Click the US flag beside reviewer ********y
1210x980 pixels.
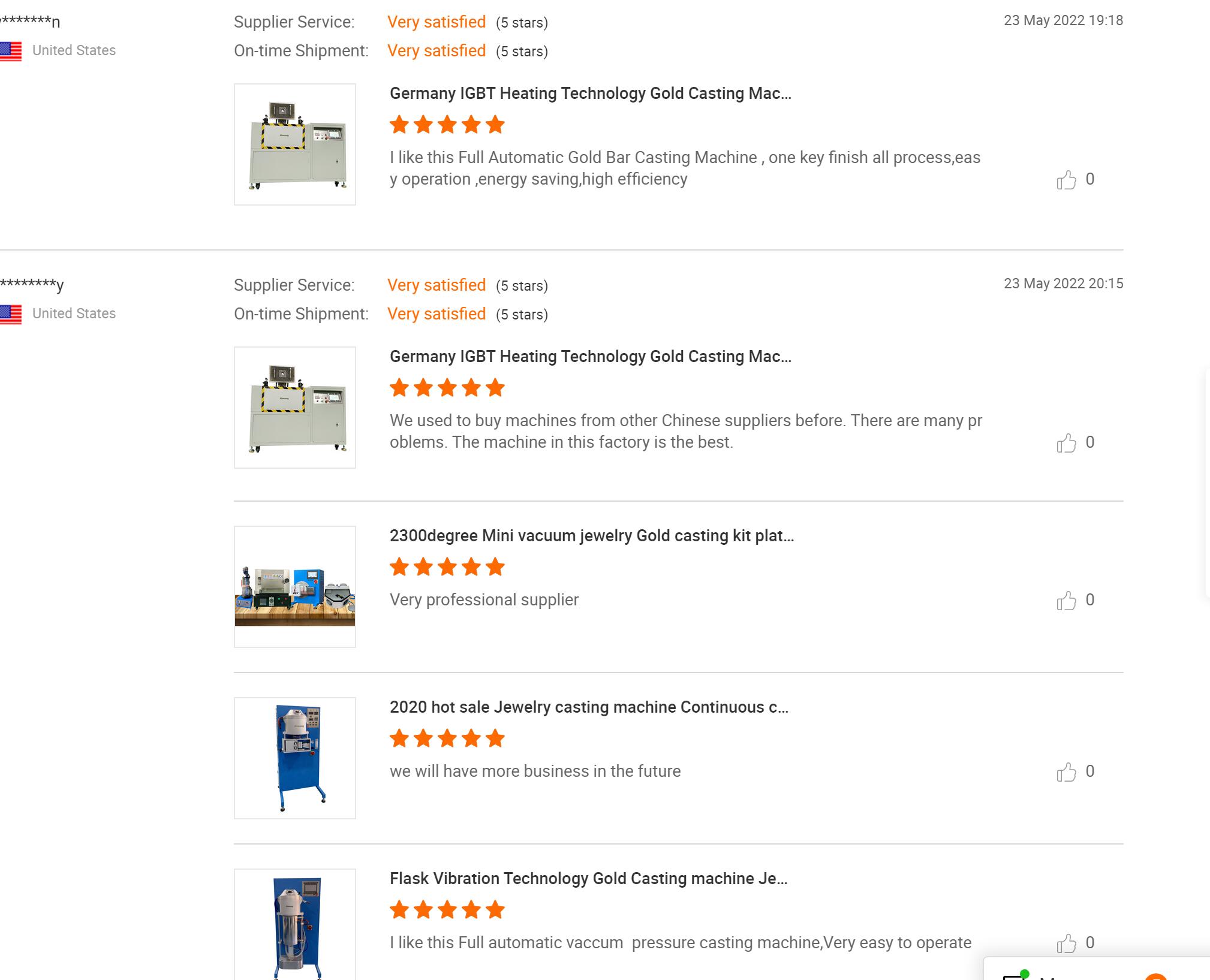pyautogui.click(x=11, y=314)
